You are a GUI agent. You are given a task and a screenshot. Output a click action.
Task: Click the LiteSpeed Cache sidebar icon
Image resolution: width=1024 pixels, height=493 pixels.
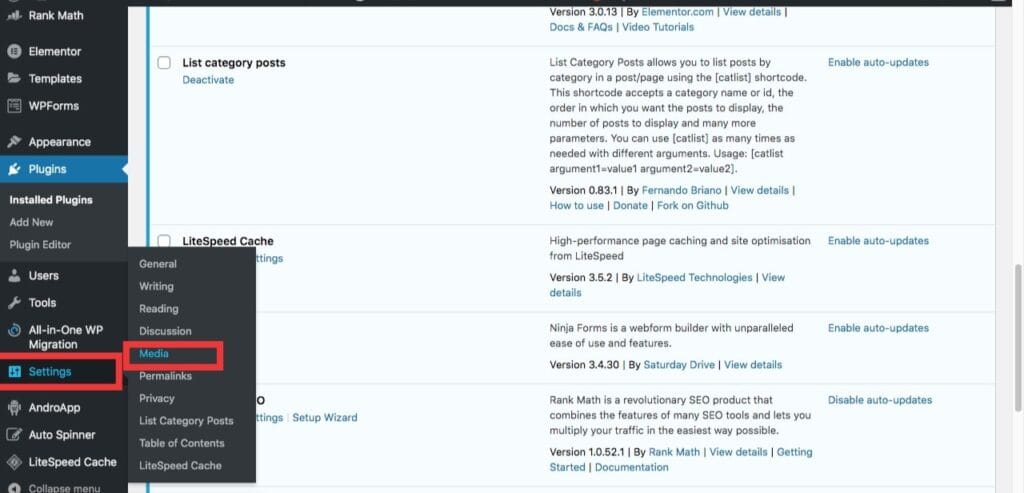coord(14,462)
